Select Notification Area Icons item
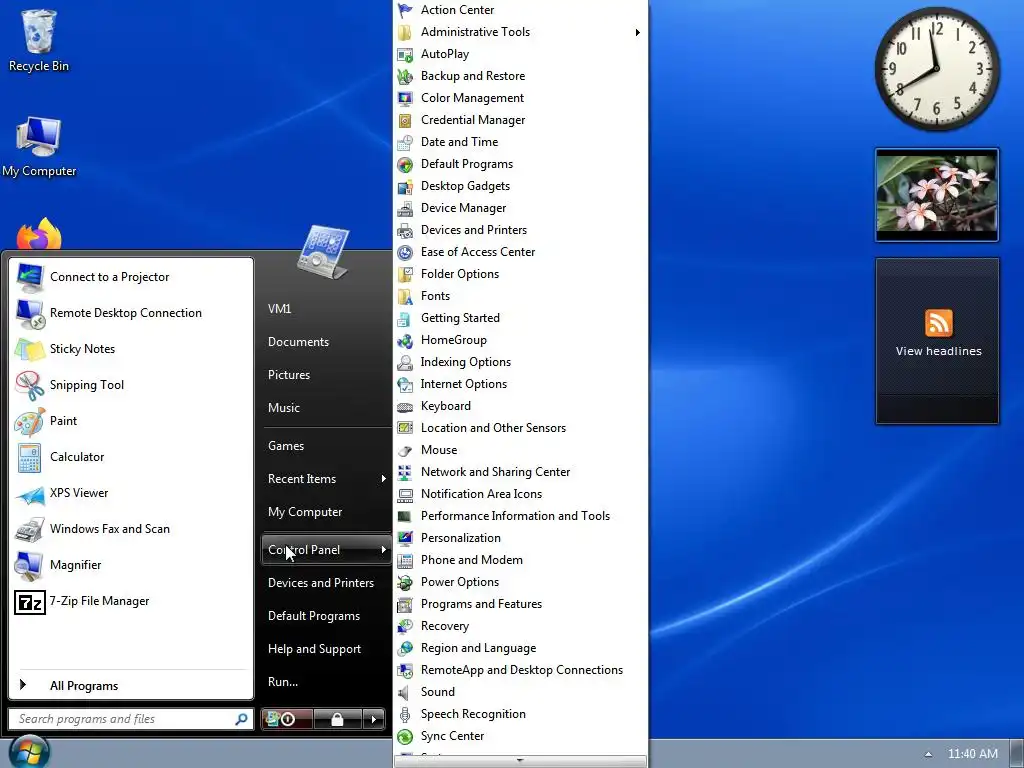1024x768 pixels. click(x=481, y=494)
